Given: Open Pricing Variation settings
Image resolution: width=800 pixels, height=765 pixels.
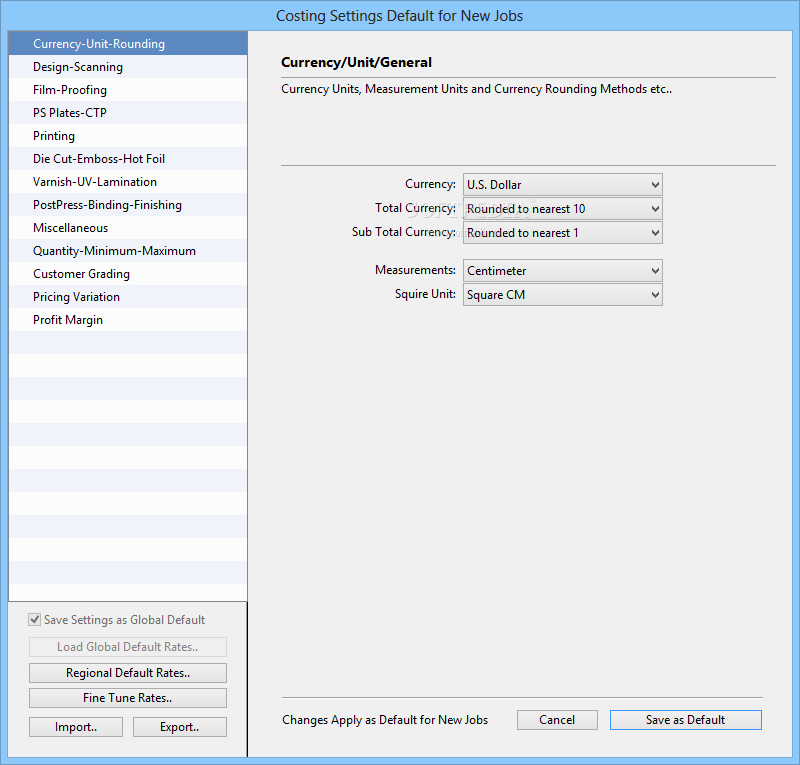Looking at the screenshot, I should 128,297.
